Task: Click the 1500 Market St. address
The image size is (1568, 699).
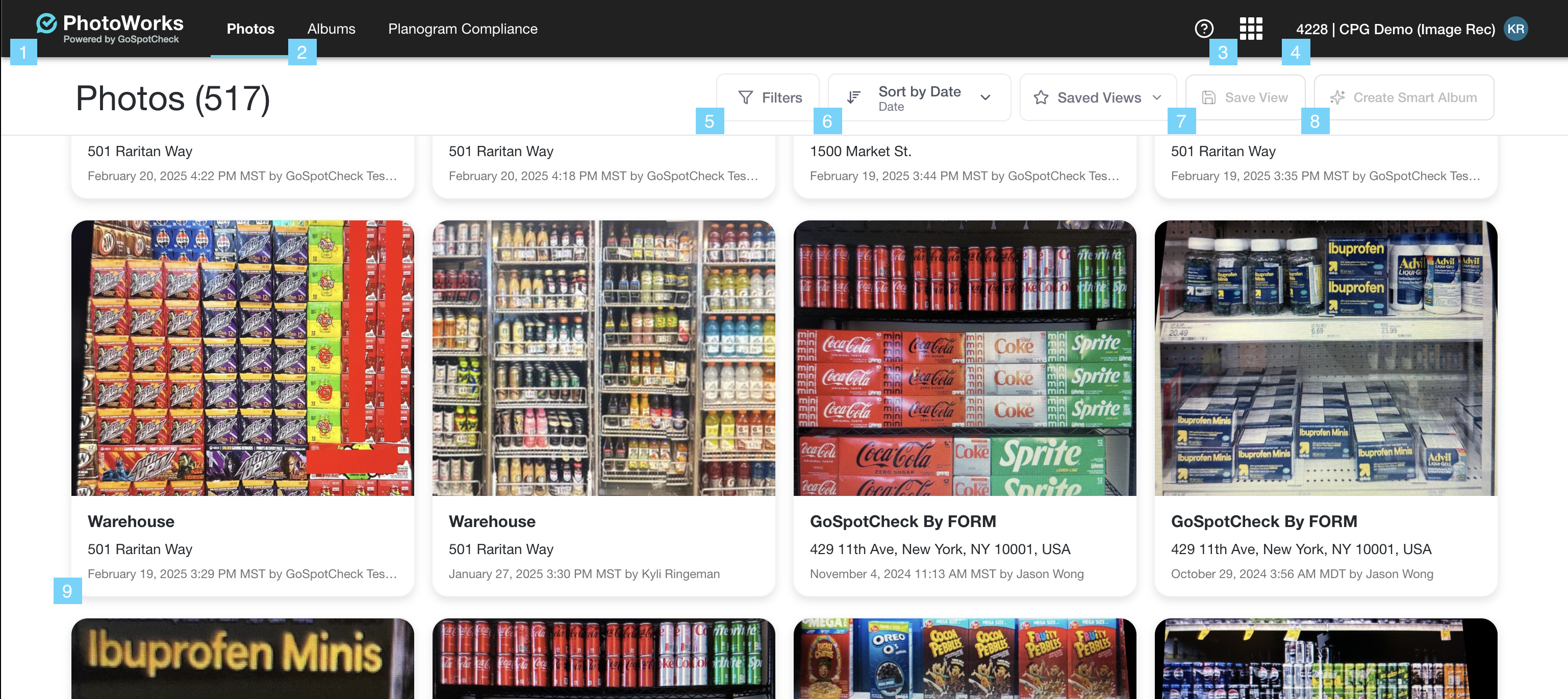Action: [x=860, y=151]
